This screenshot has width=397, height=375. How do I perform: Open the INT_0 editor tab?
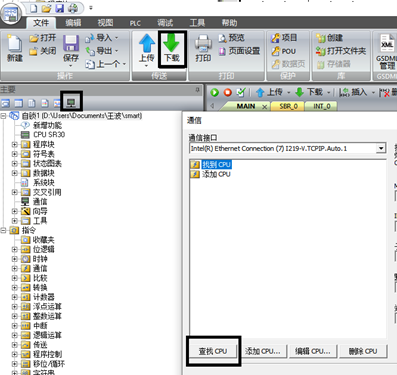click(321, 106)
